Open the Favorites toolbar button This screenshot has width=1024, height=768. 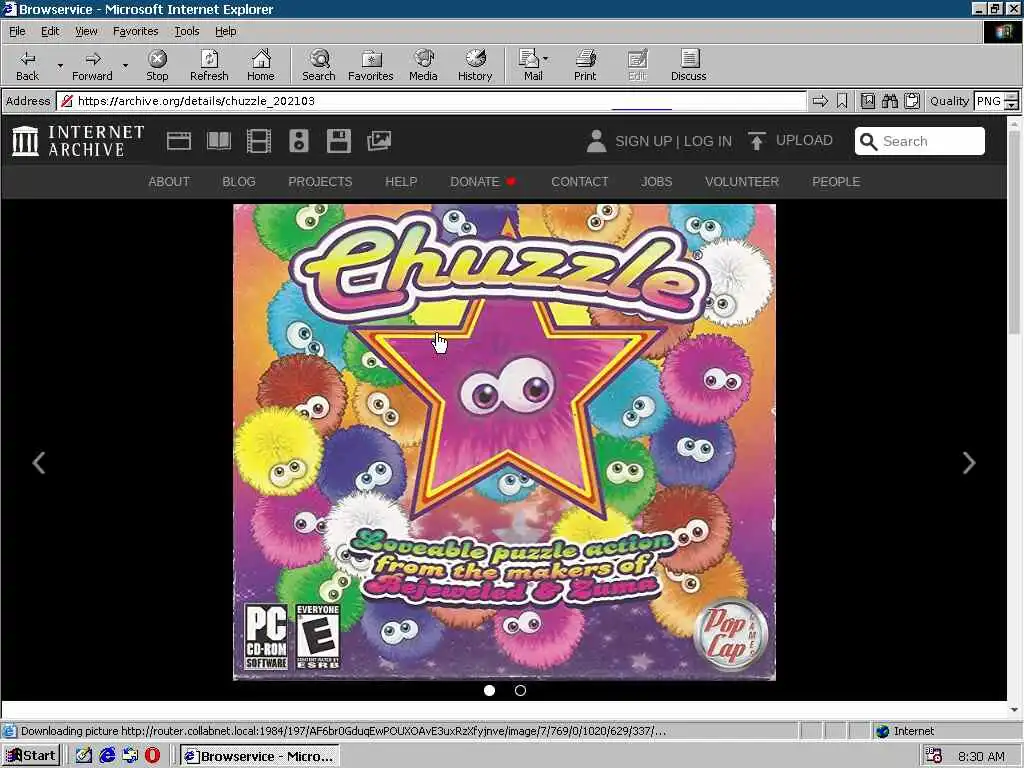(370, 65)
